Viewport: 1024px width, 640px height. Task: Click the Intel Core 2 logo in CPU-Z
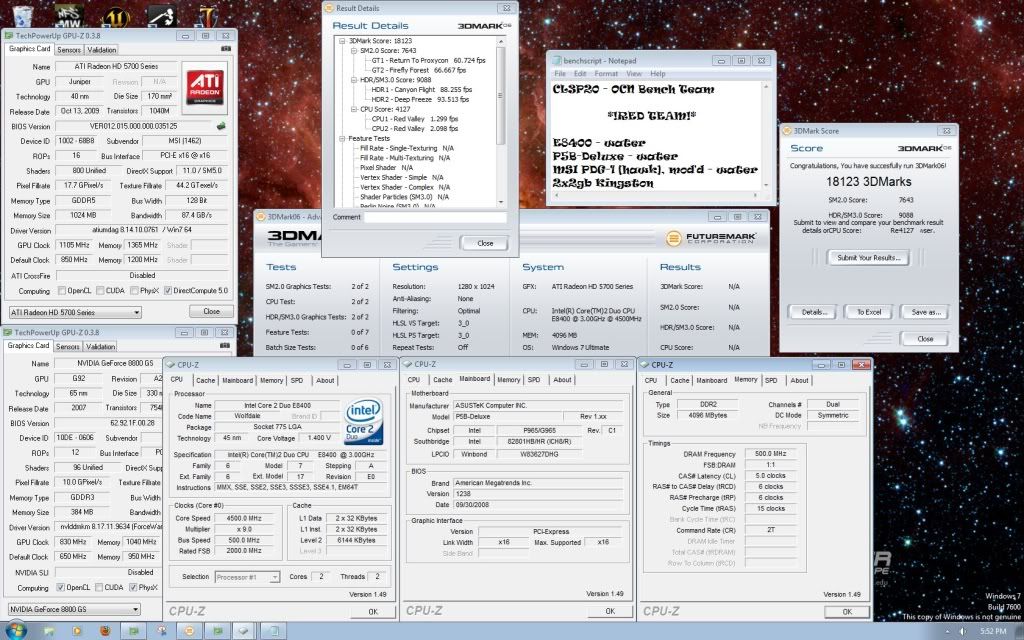(x=363, y=422)
